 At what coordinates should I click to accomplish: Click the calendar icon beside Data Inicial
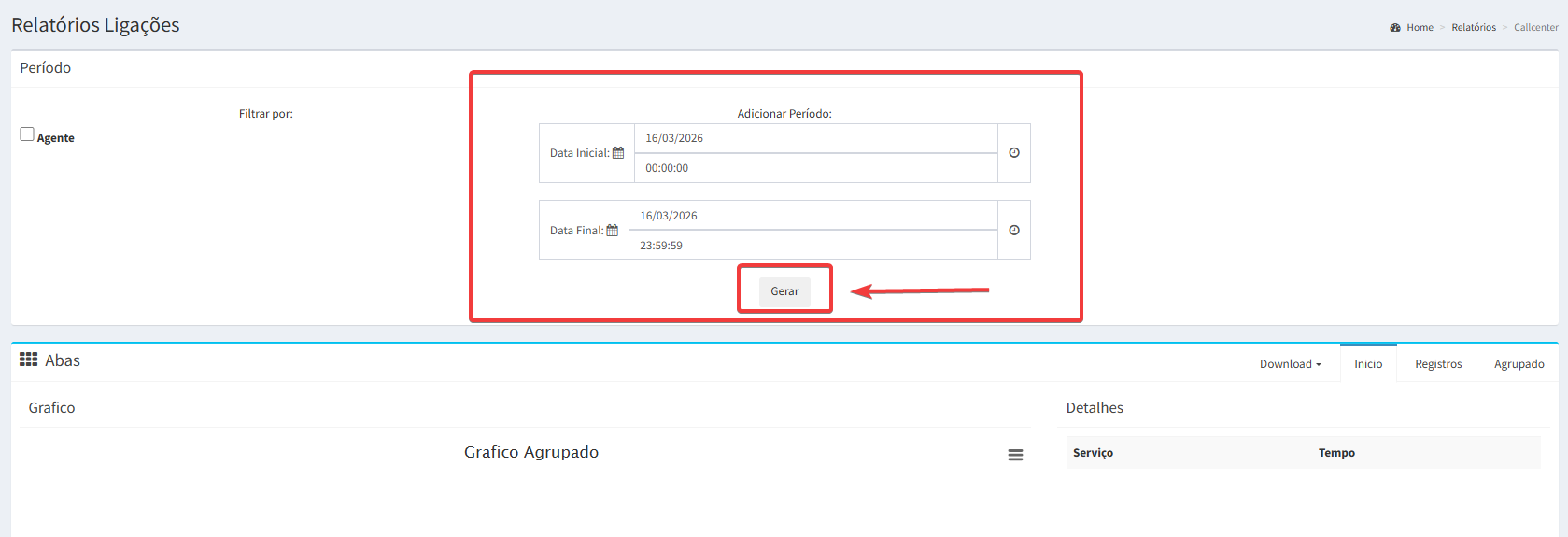(618, 153)
